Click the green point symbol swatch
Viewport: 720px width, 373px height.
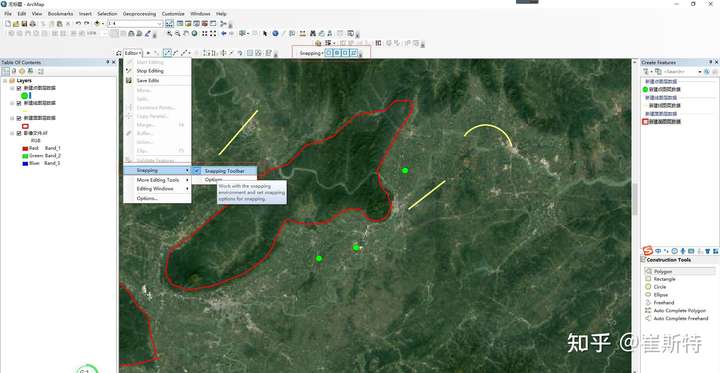24,96
